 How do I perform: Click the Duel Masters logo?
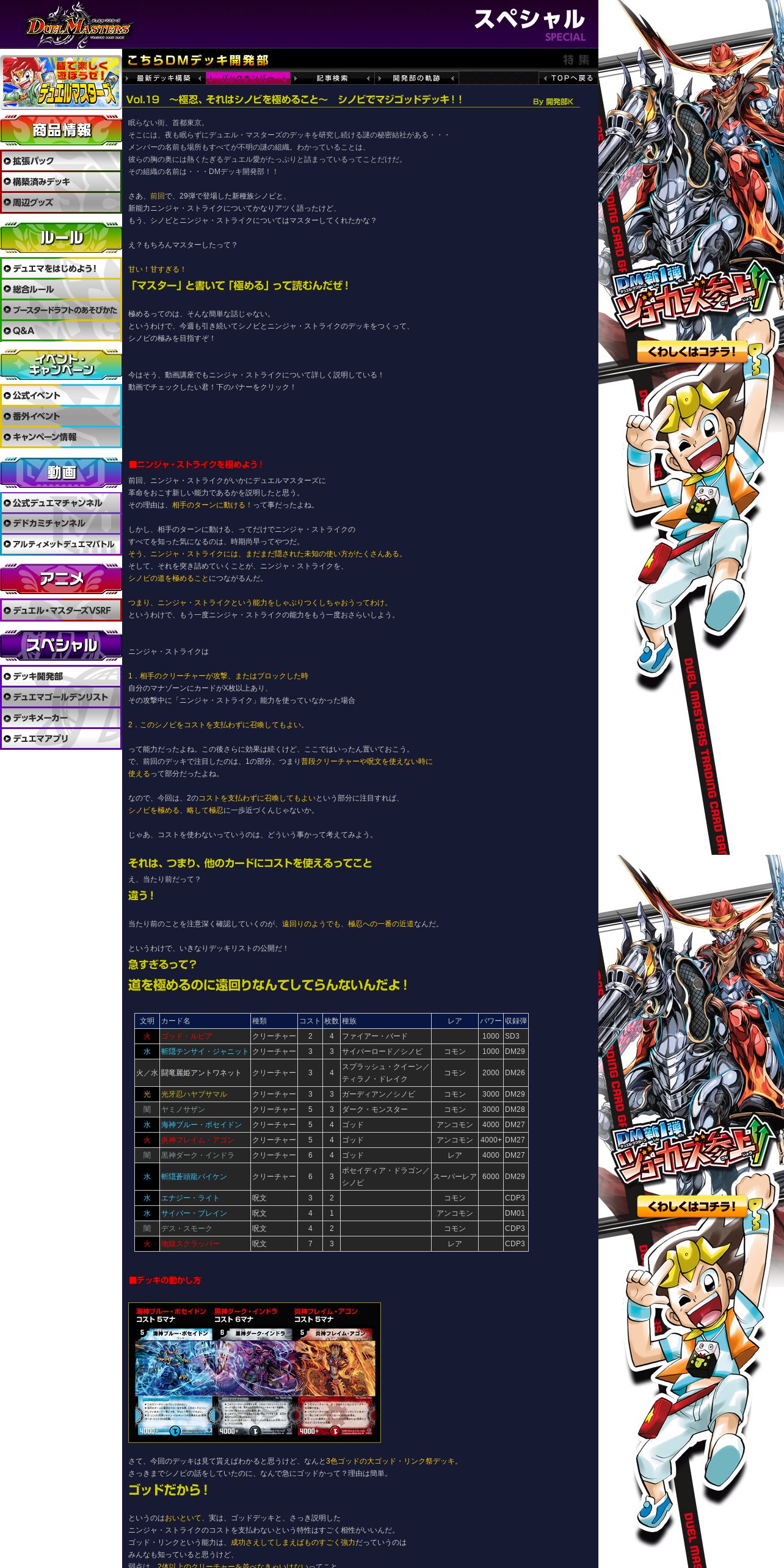(78, 25)
